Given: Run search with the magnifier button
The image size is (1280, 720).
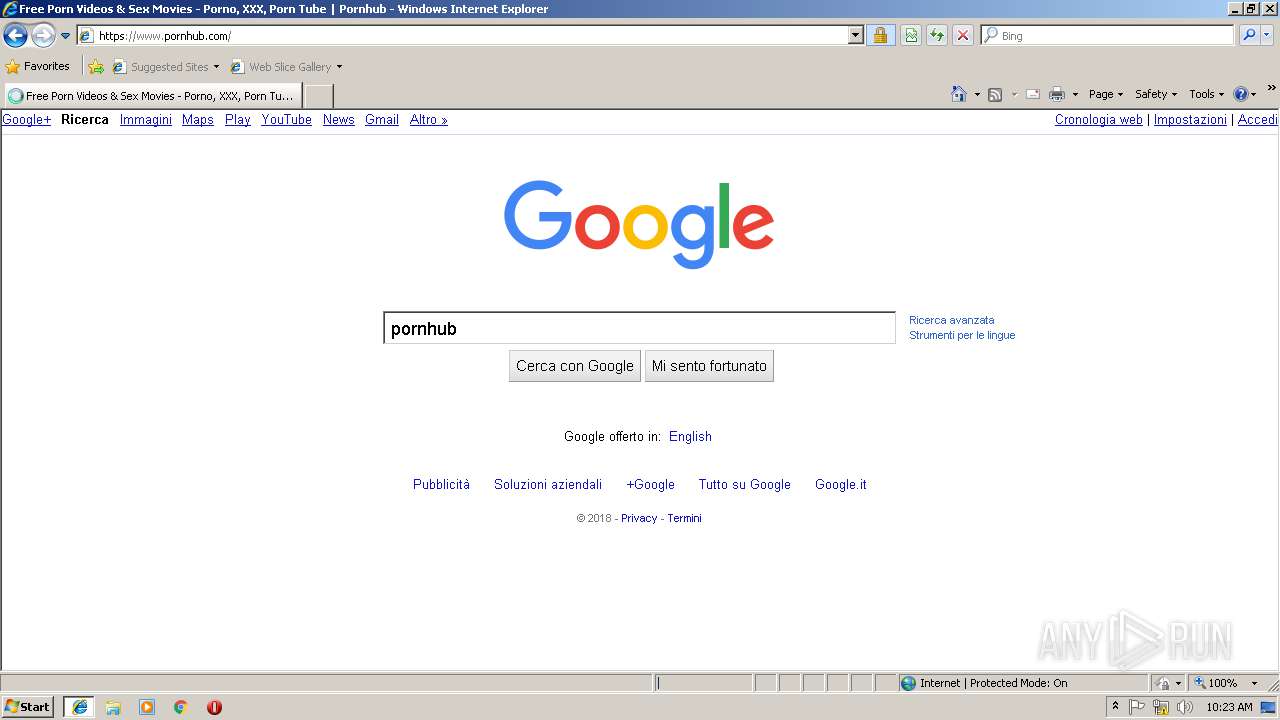Looking at the screenshot, I should (1249, 36).
